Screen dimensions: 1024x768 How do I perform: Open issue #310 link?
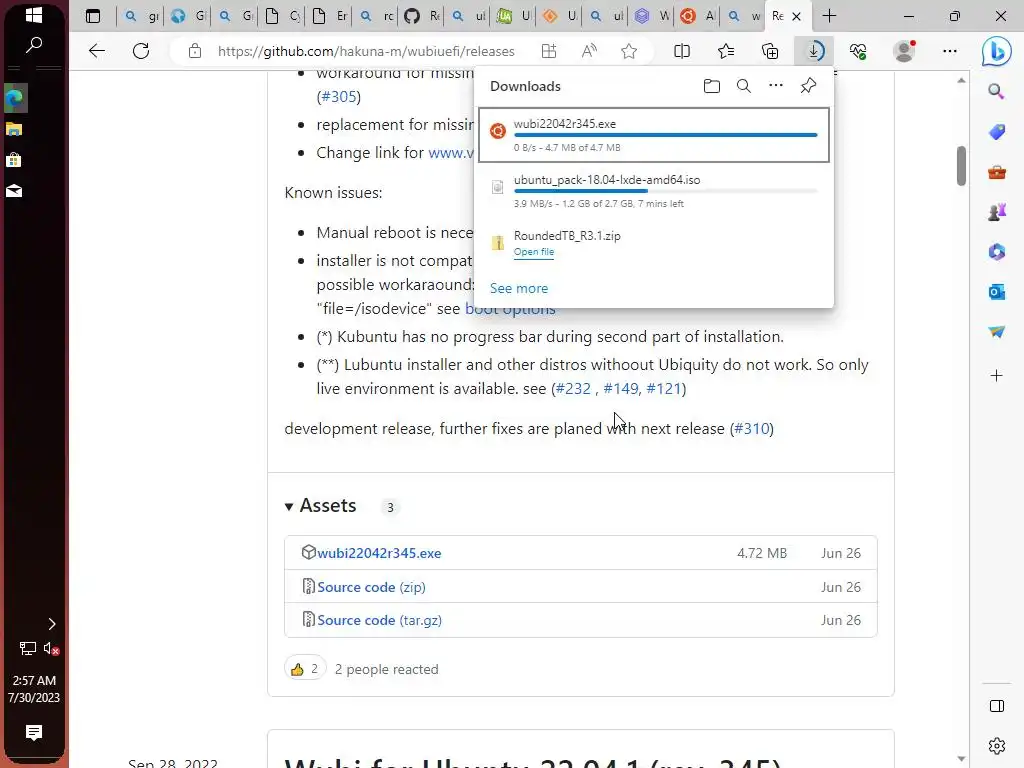click(x=752, y=428)
